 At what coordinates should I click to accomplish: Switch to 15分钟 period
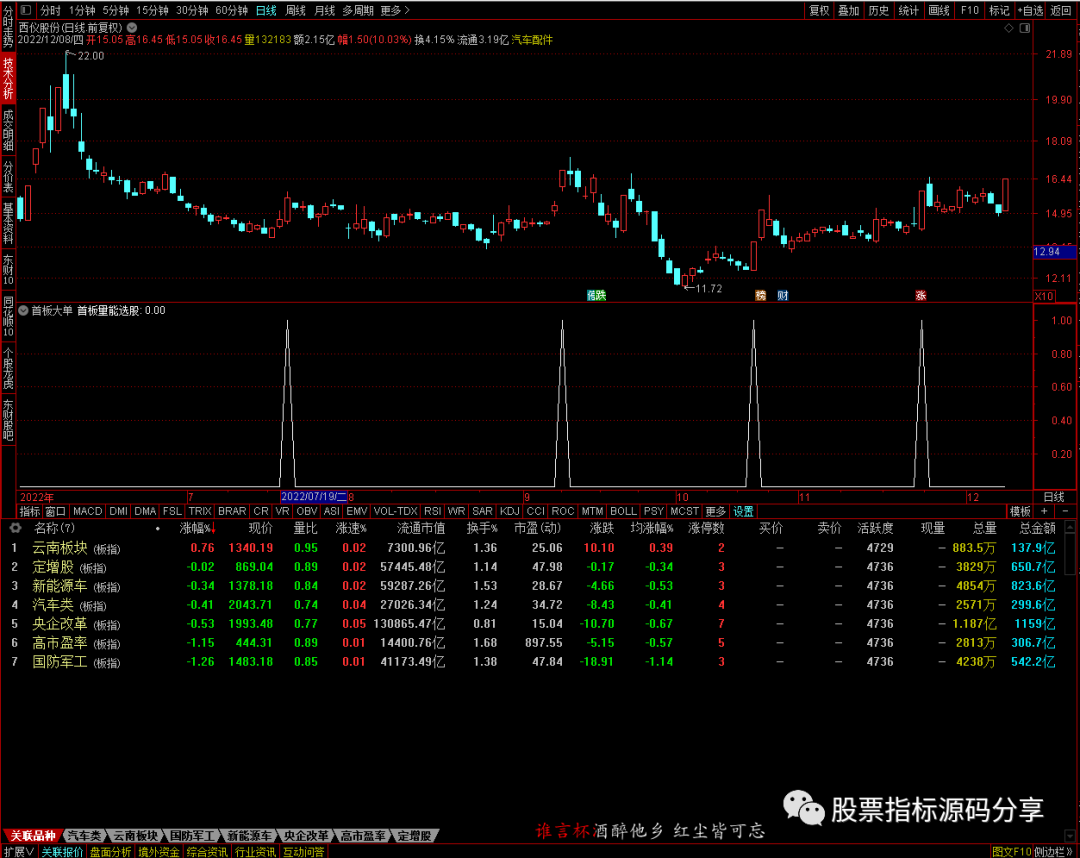[152, 10]
